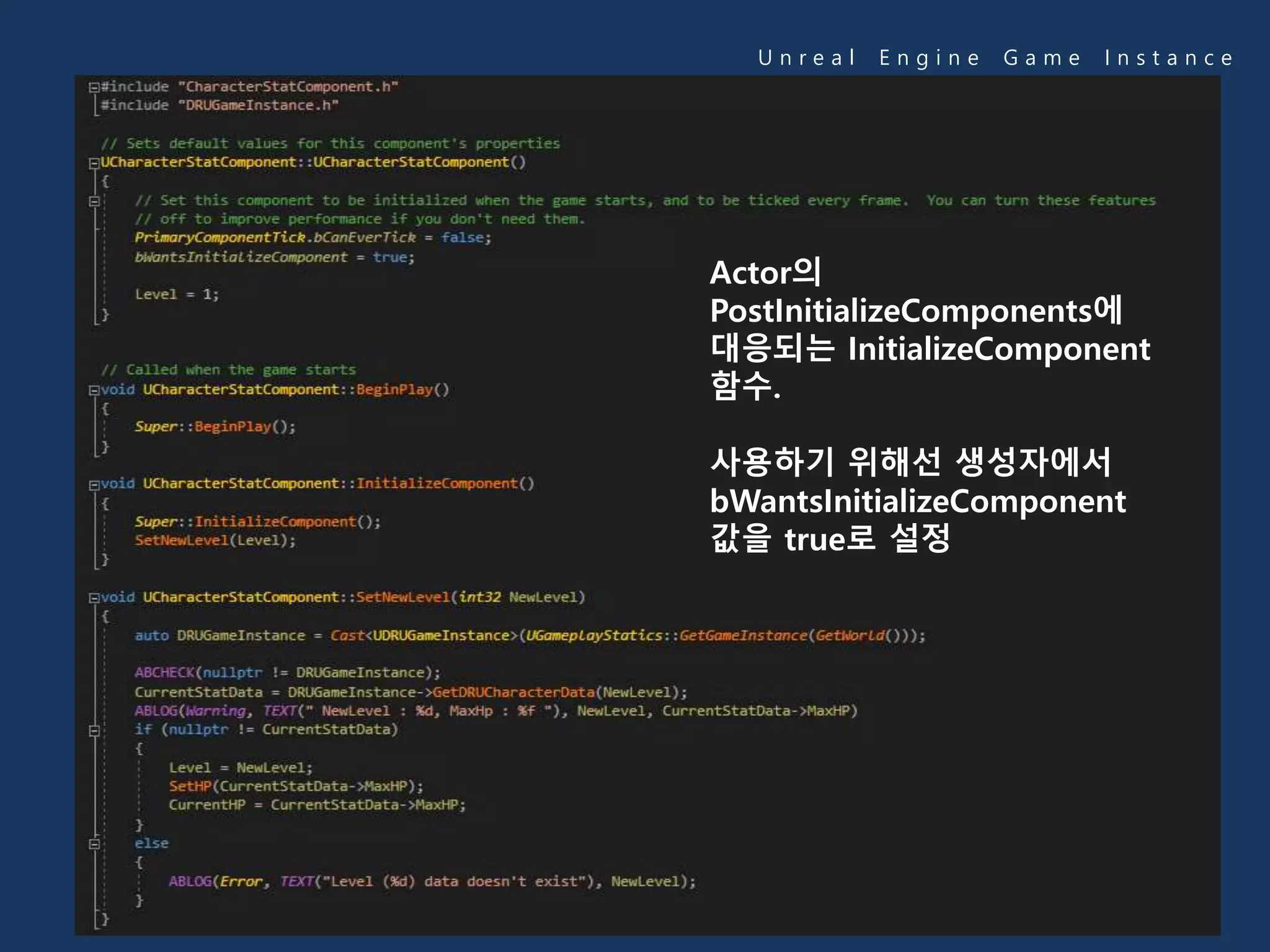Click 'SetNewLevel(int32 NewLevel)' function signature
The width and height of the screenshot is (1270, 952).
[471, 597]
